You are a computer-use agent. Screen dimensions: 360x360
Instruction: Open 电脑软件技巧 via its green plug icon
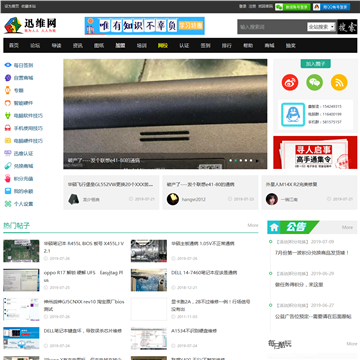(x=8, y=116)
